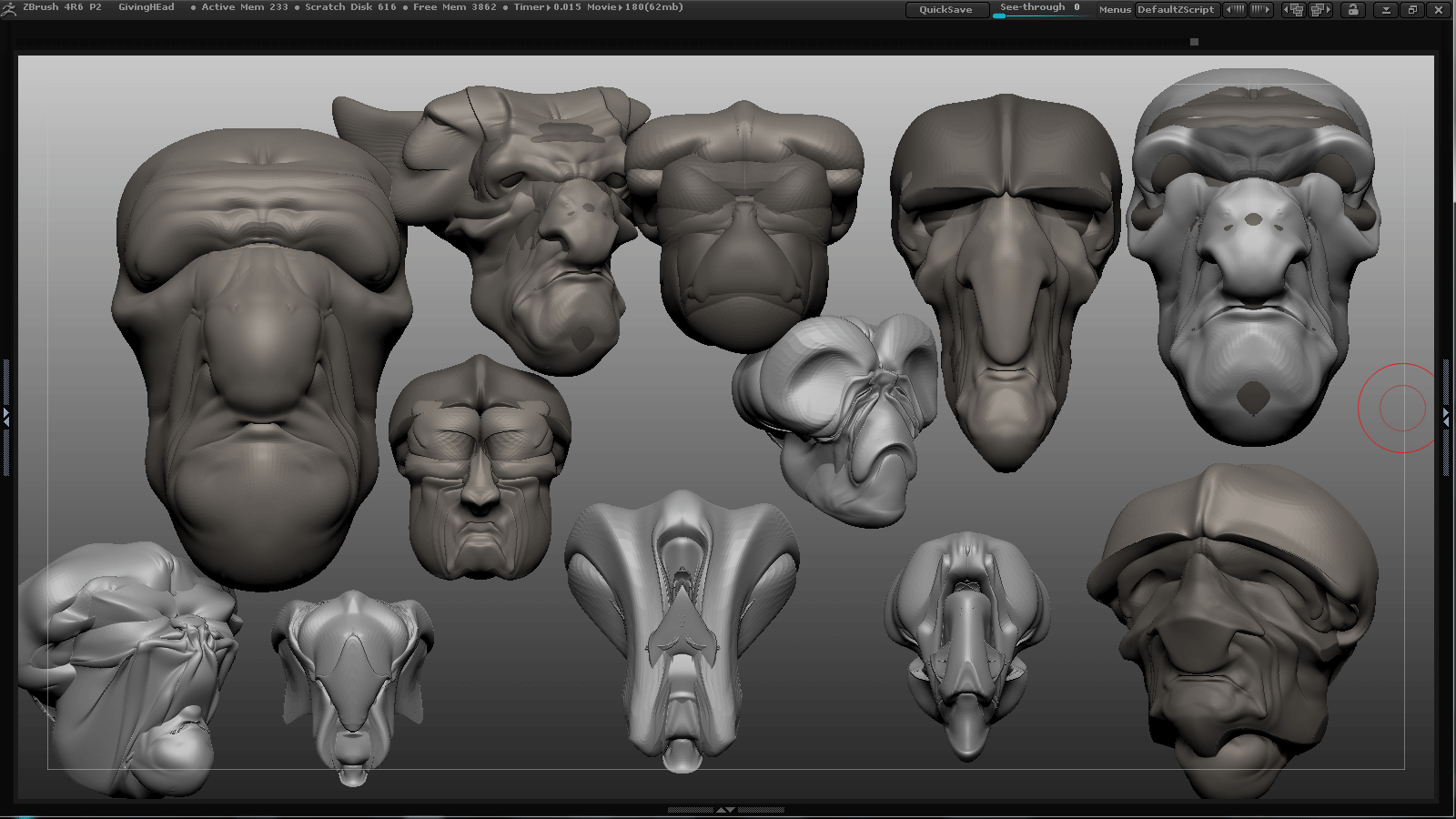Toggle the Menus visibility button
1456x819 pixels.
click(1114, 10)
